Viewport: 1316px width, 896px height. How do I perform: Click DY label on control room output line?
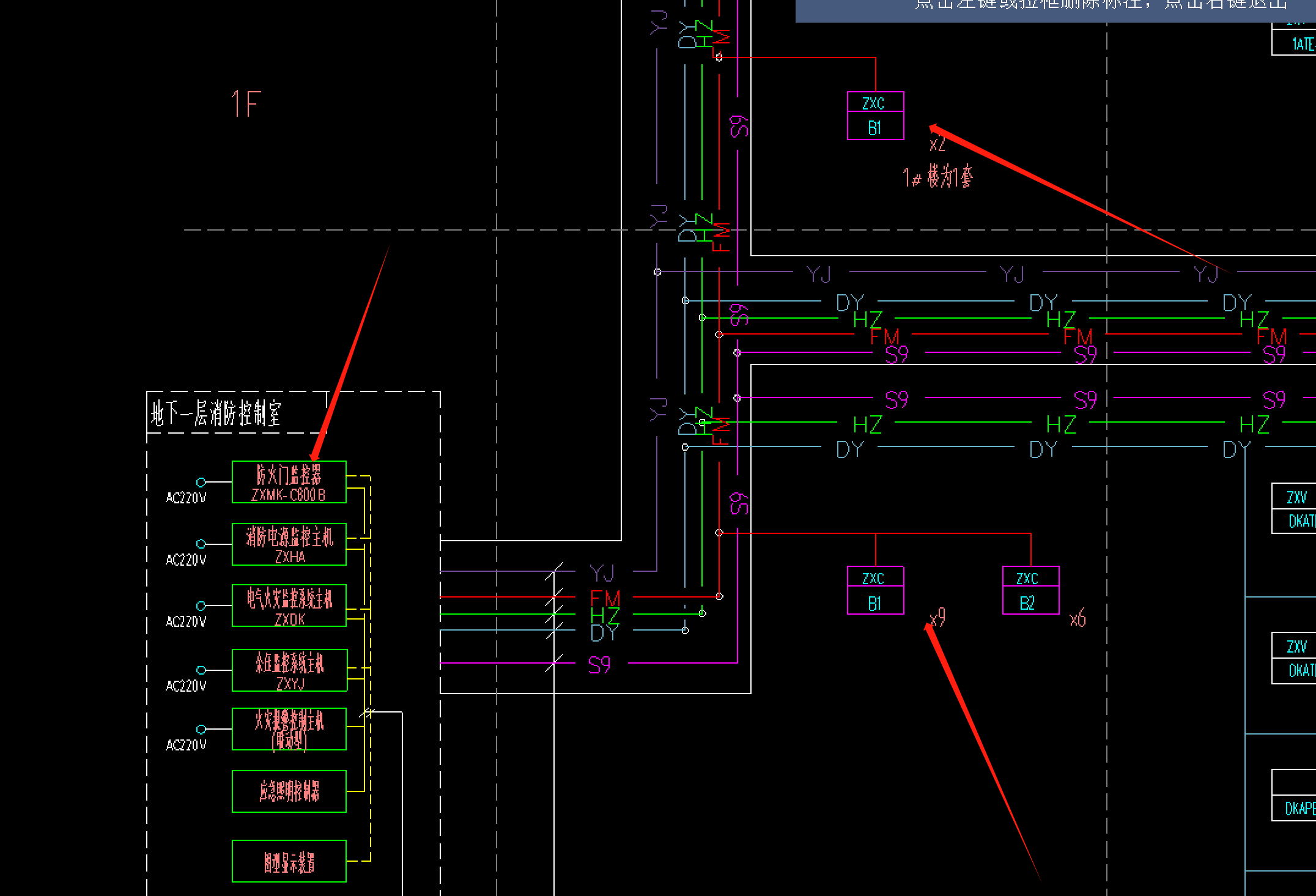[x=605, y=633]
